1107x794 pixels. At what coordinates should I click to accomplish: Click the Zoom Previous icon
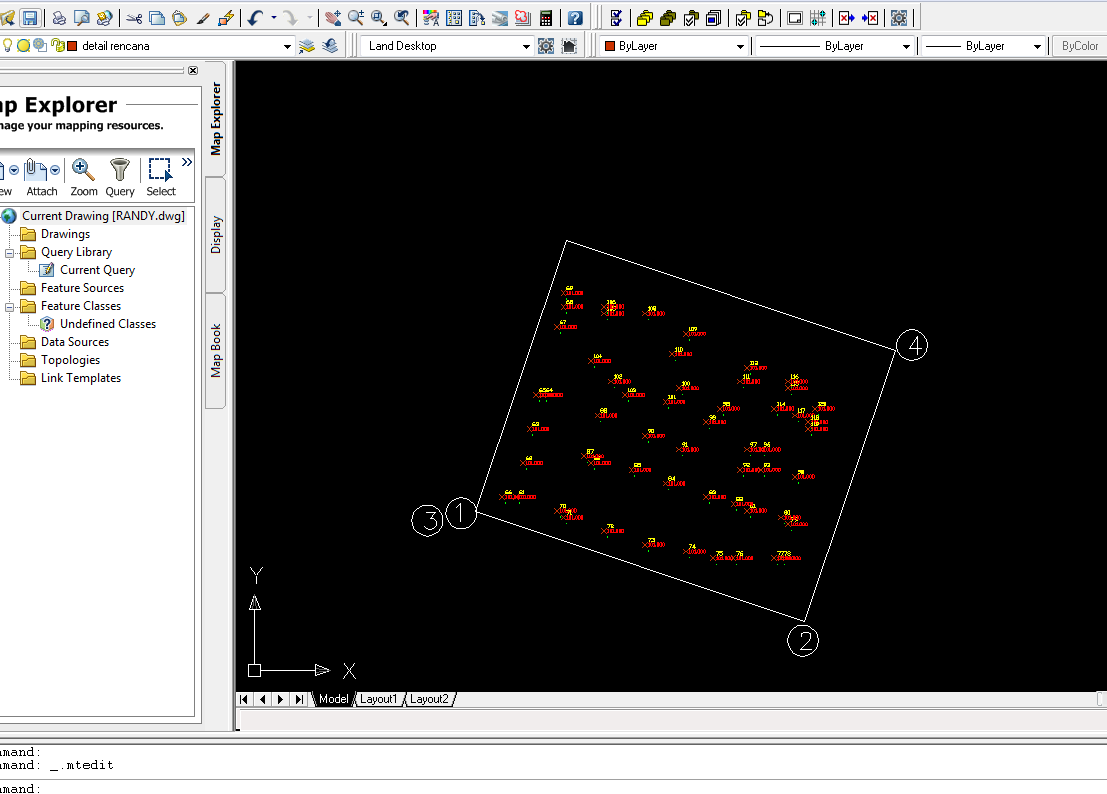(x=401, y=18)
